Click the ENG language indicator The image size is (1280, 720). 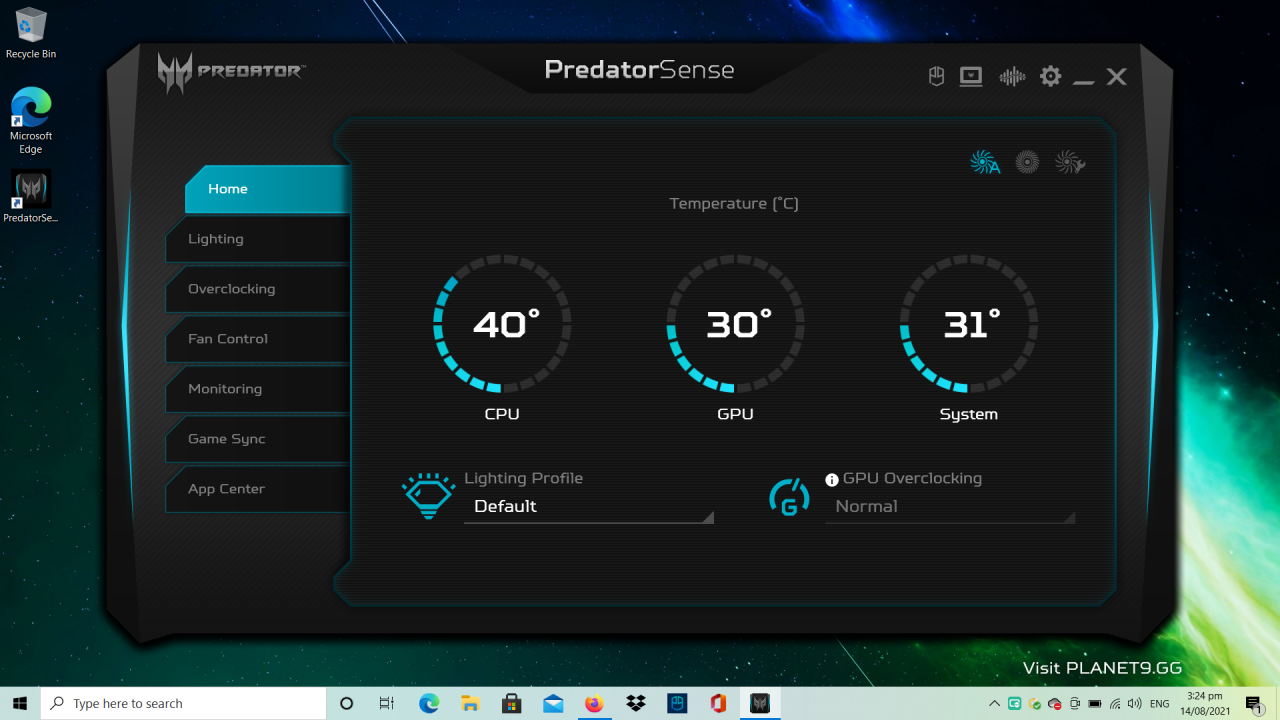click(x=1160, y=704)
